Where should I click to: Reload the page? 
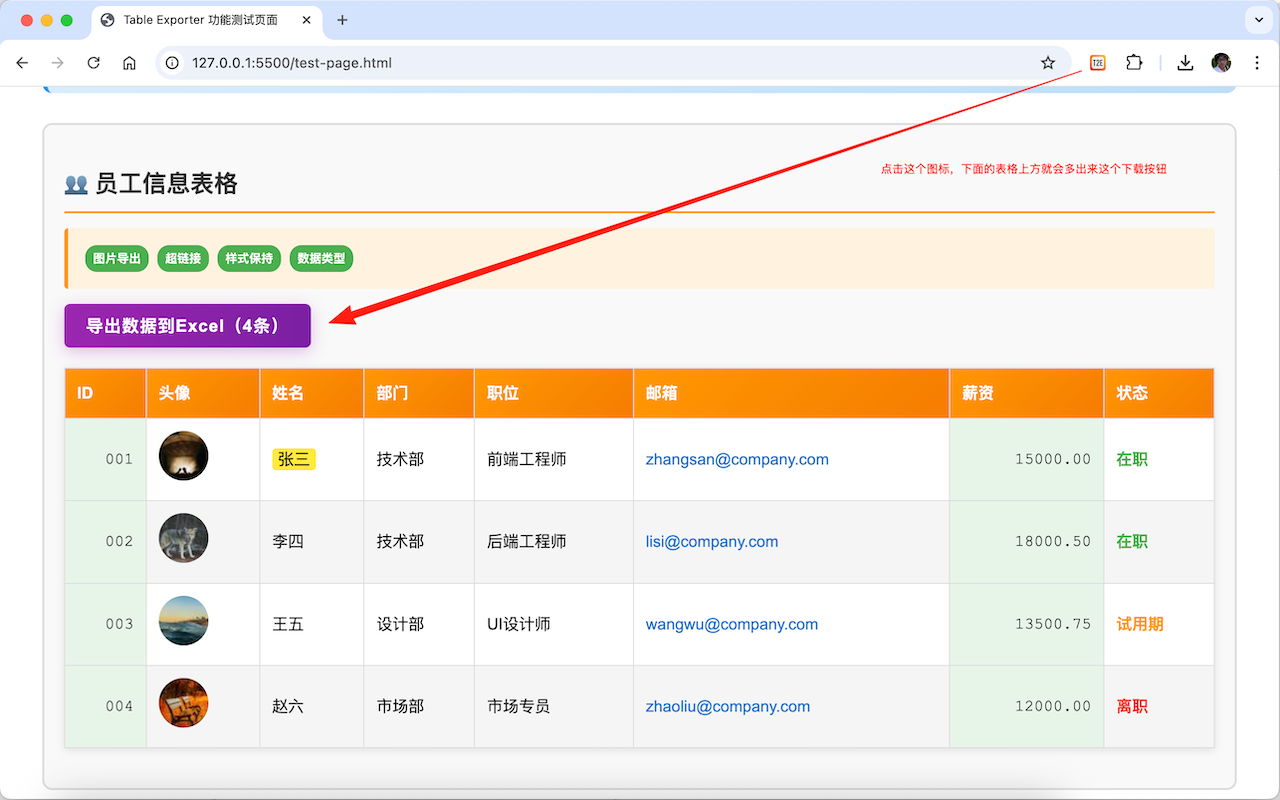(x=94, y=63)
